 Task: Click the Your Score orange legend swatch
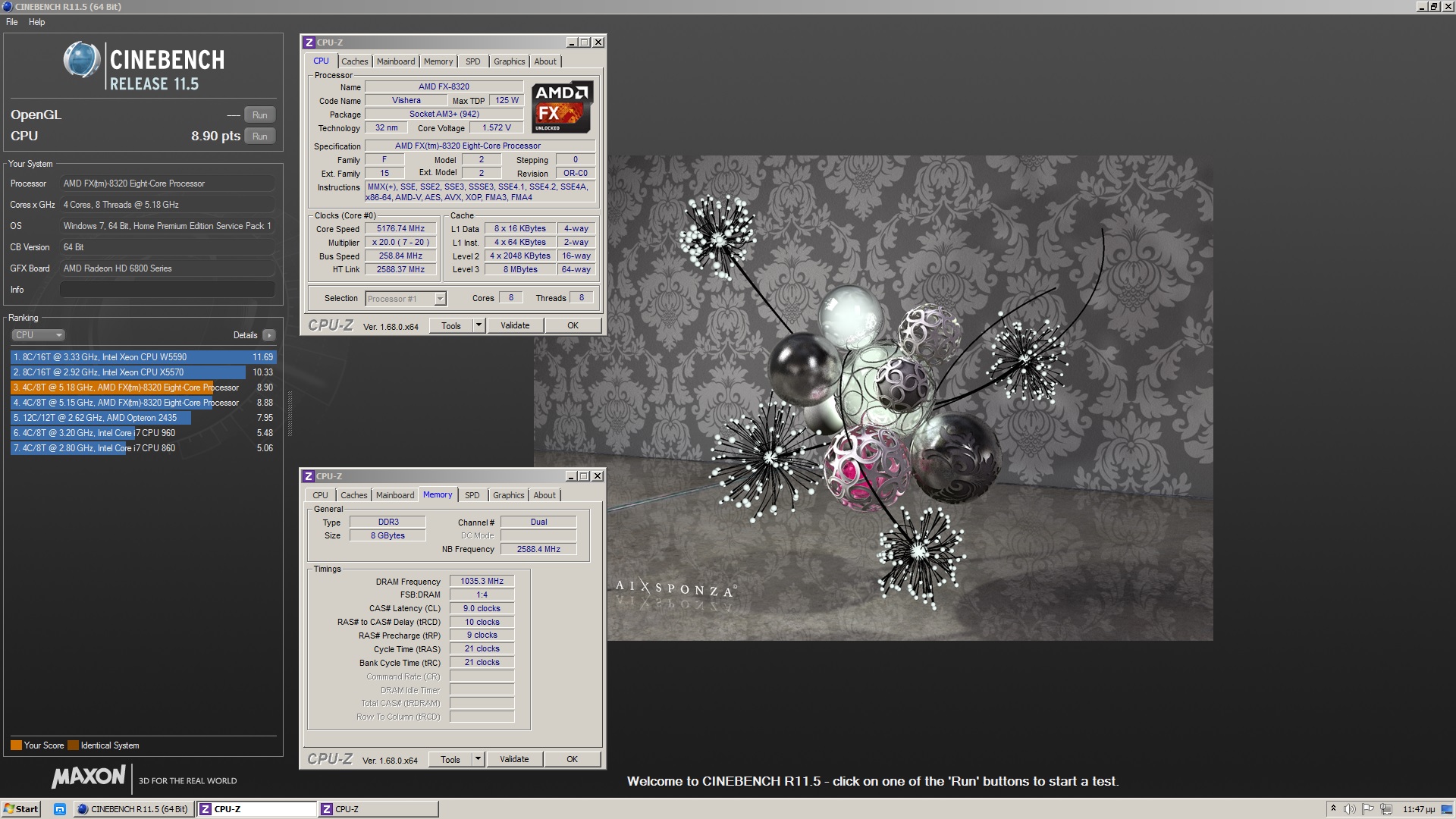coord(16,745)
